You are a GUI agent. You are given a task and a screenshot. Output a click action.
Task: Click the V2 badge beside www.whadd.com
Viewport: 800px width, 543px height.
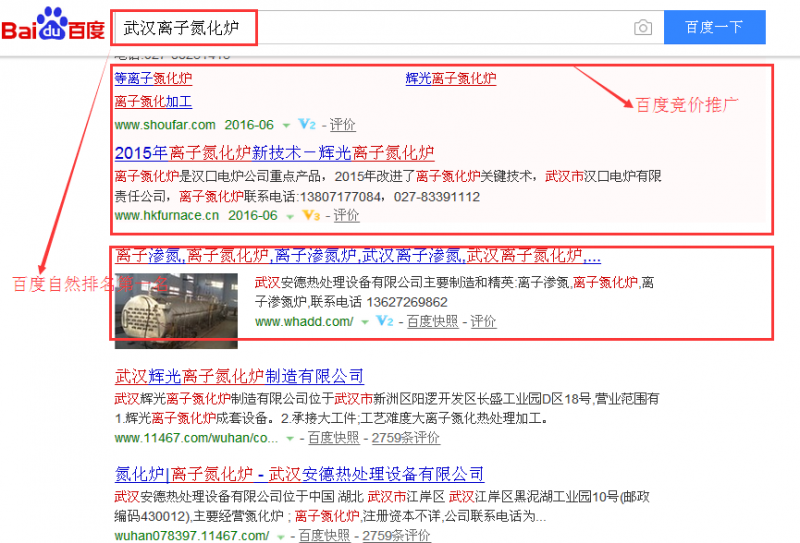click(384, 321)
